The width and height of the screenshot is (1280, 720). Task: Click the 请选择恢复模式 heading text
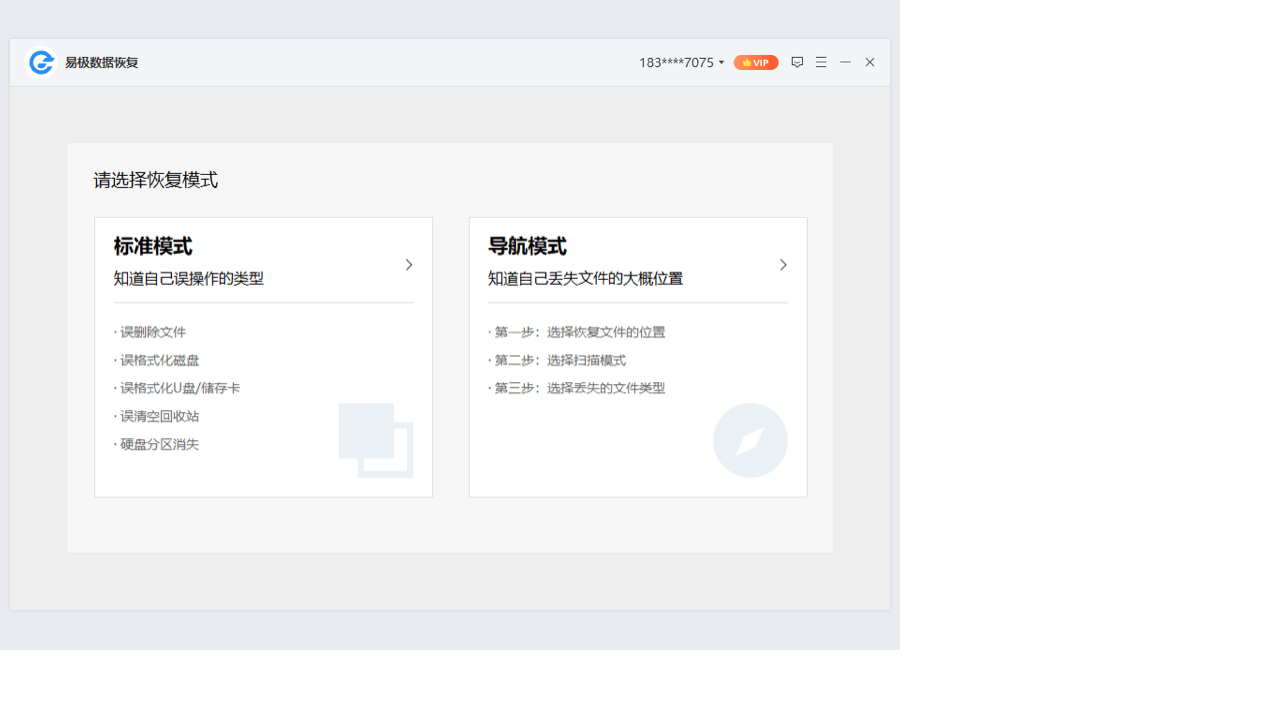point(155,181)
